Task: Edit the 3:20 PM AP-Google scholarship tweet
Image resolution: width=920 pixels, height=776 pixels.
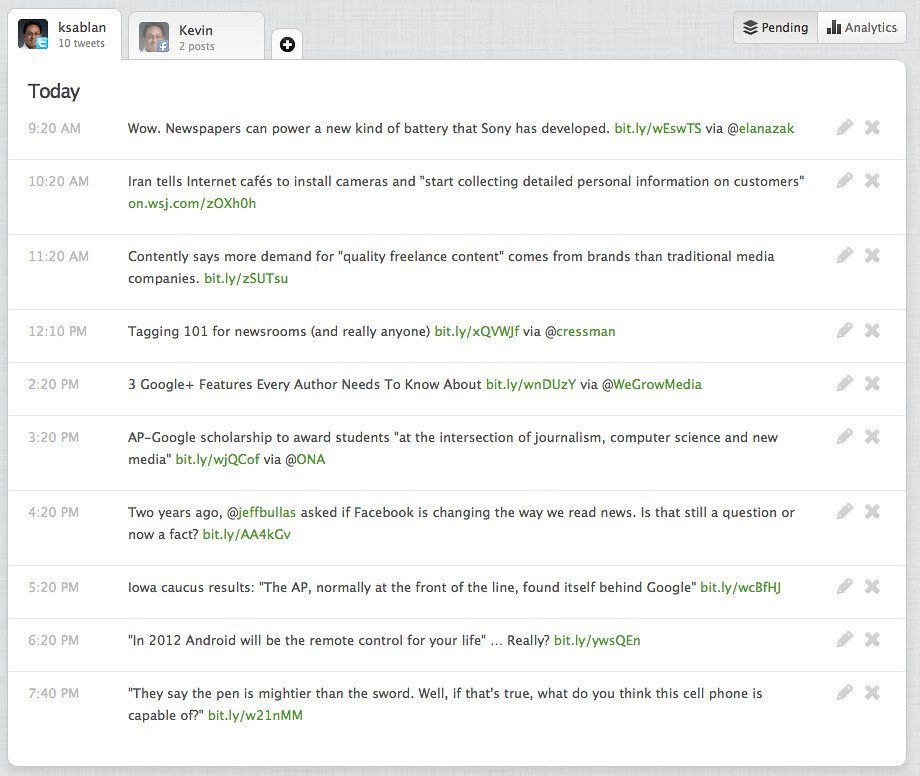Action: coord(844,436)
